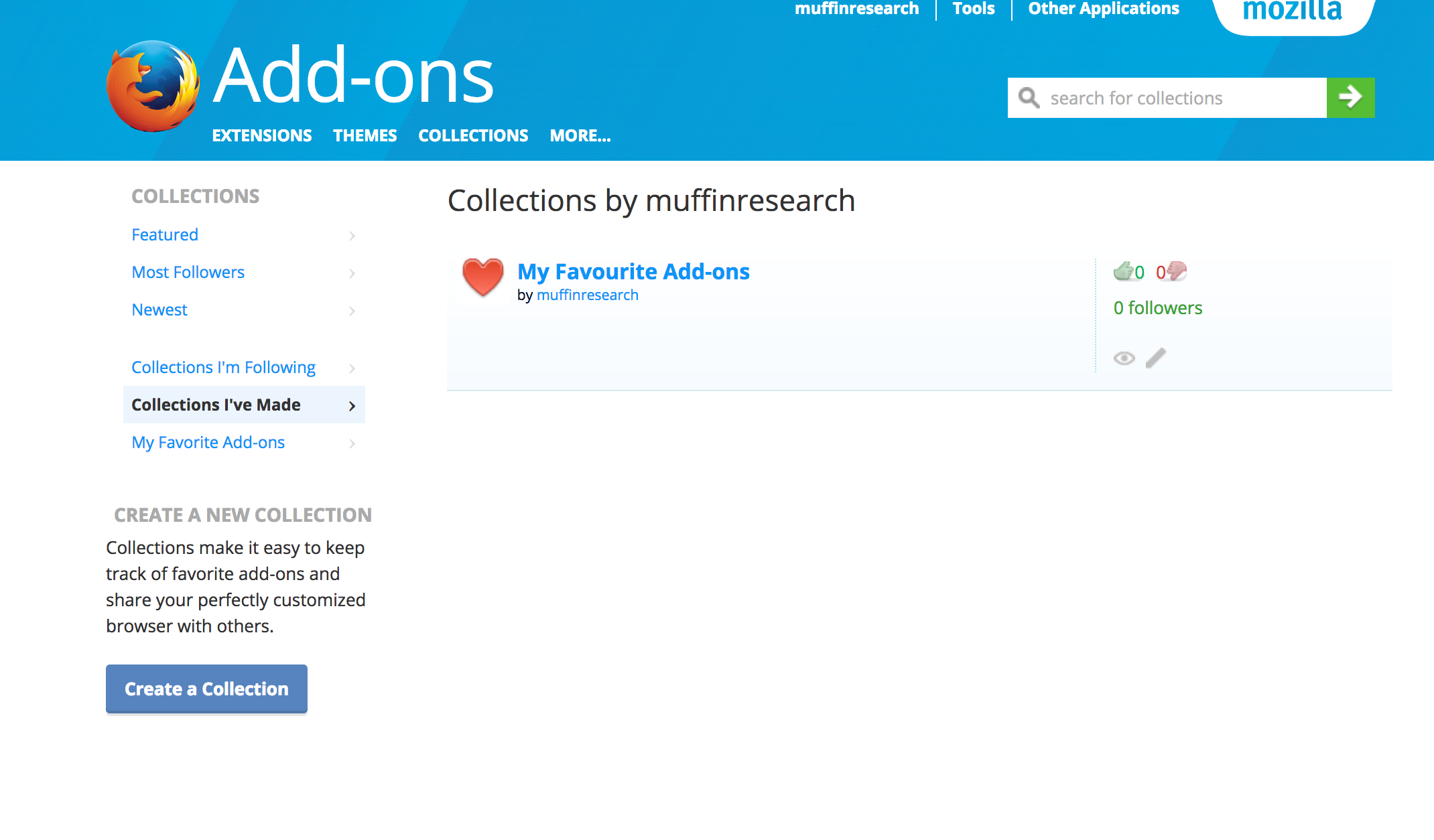This screenshot has height=840, width=1434.
Task: Click the 0 followers text
Action: (x=1158, y=308)
